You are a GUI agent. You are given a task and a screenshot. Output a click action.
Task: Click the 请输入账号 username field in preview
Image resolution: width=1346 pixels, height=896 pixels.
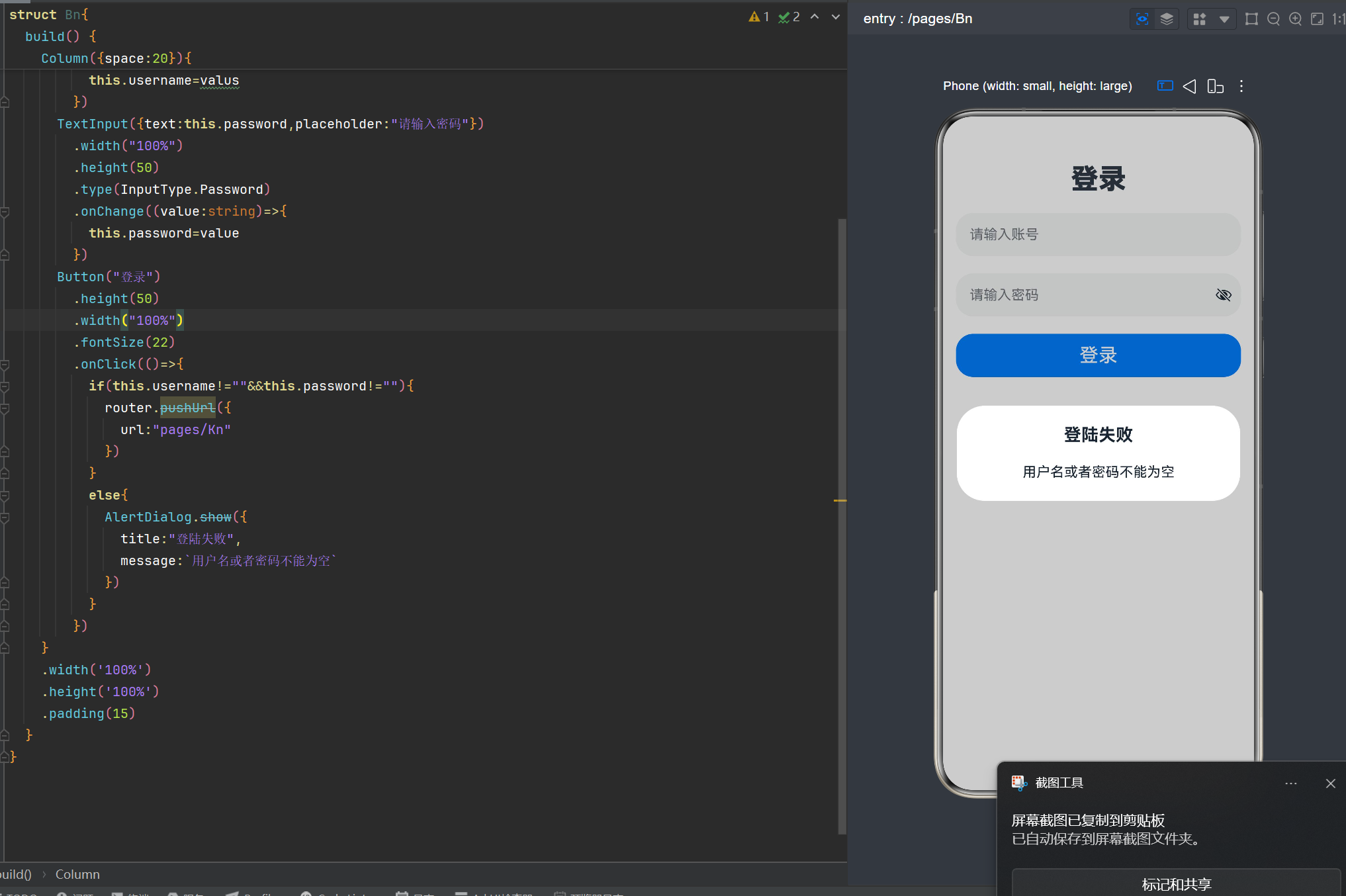click(1098, 234)
